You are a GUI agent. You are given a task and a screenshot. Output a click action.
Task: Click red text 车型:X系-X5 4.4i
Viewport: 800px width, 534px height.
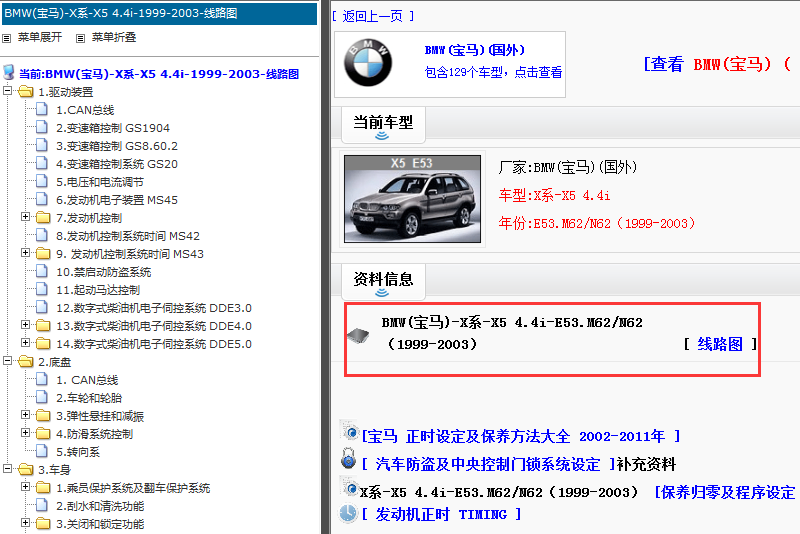click(554, 195)
